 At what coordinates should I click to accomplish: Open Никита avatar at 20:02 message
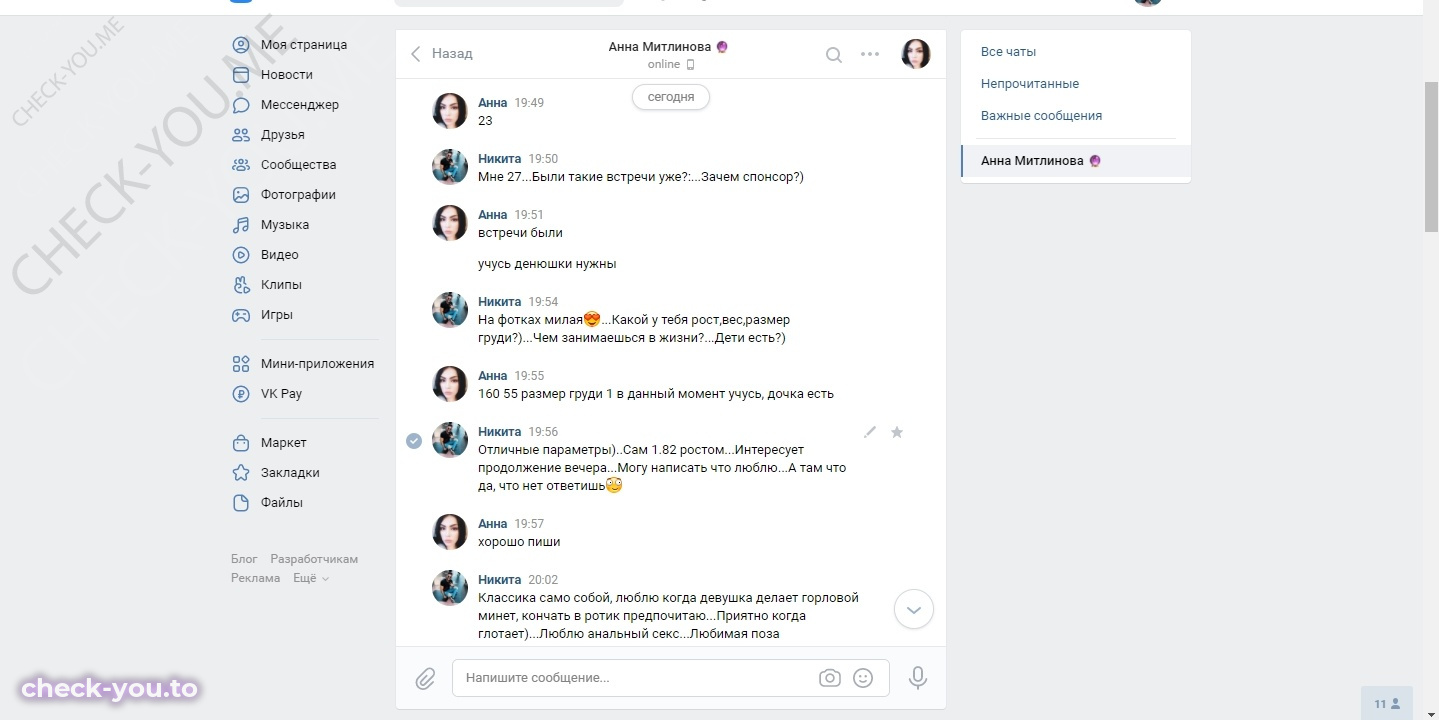click(x=450, y=588)
